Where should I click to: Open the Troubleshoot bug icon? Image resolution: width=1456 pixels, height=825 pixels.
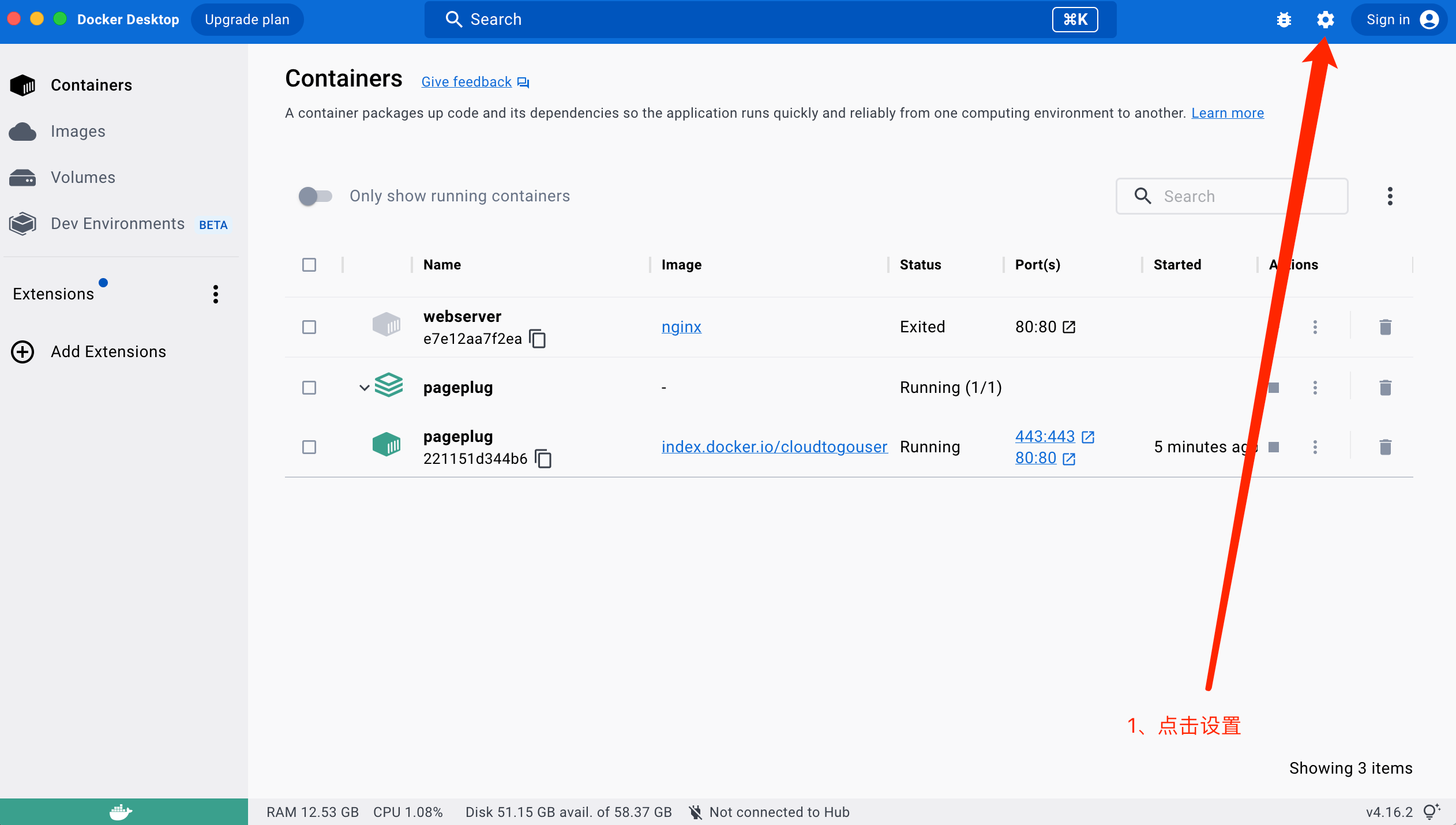(1284, 20)
